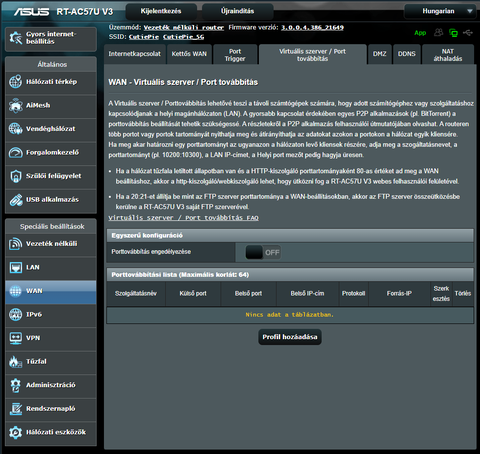Click the Rendszernapló log icon
The height and width of the screenshot is (454, 480).
point(15,409)
